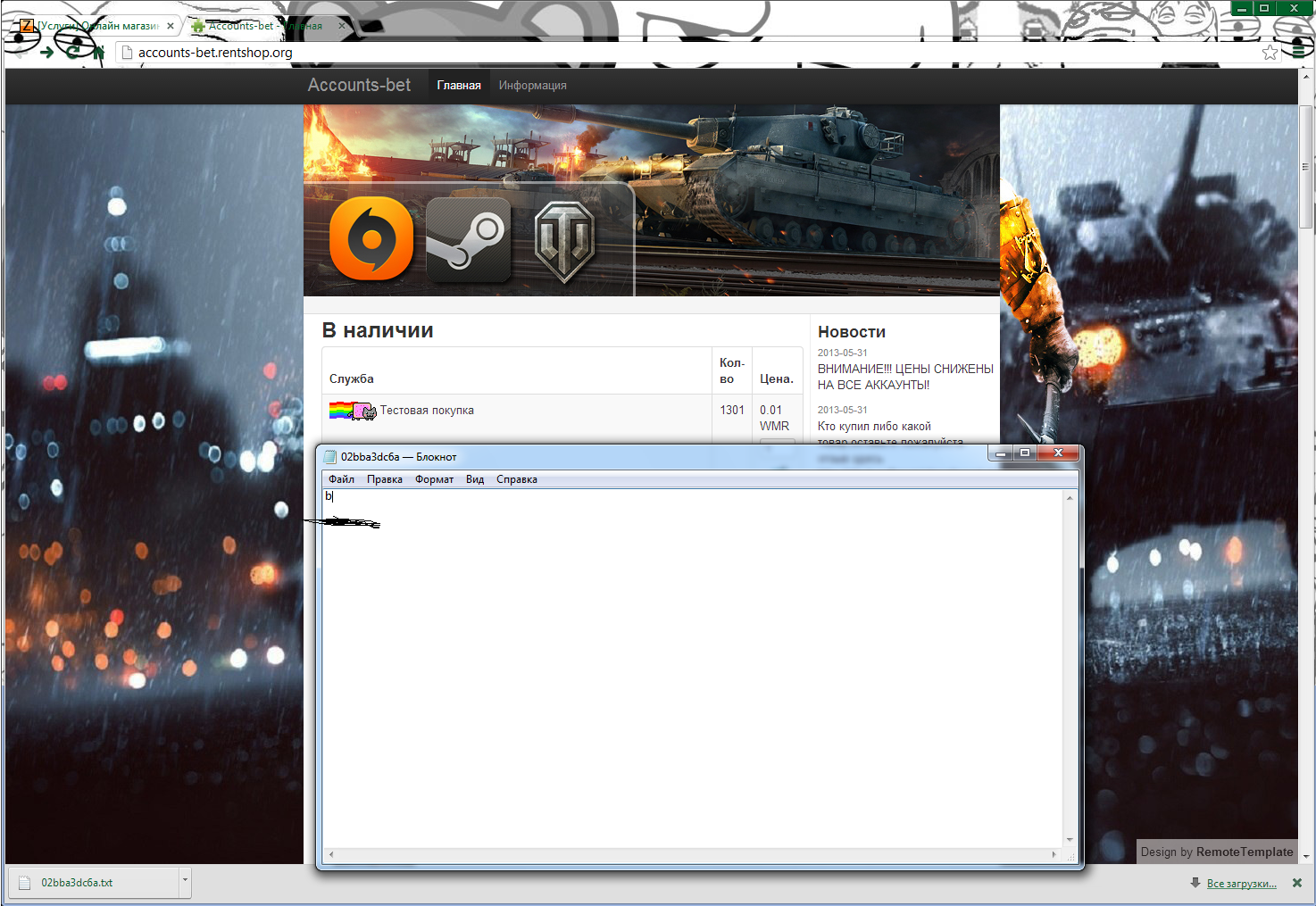The height and width of the screenshot is (906, 1316).
Task: Click the news item ВНИМАНИЕ ЦЕНЫ СНИЖЕНЫ
Action: 905,377
